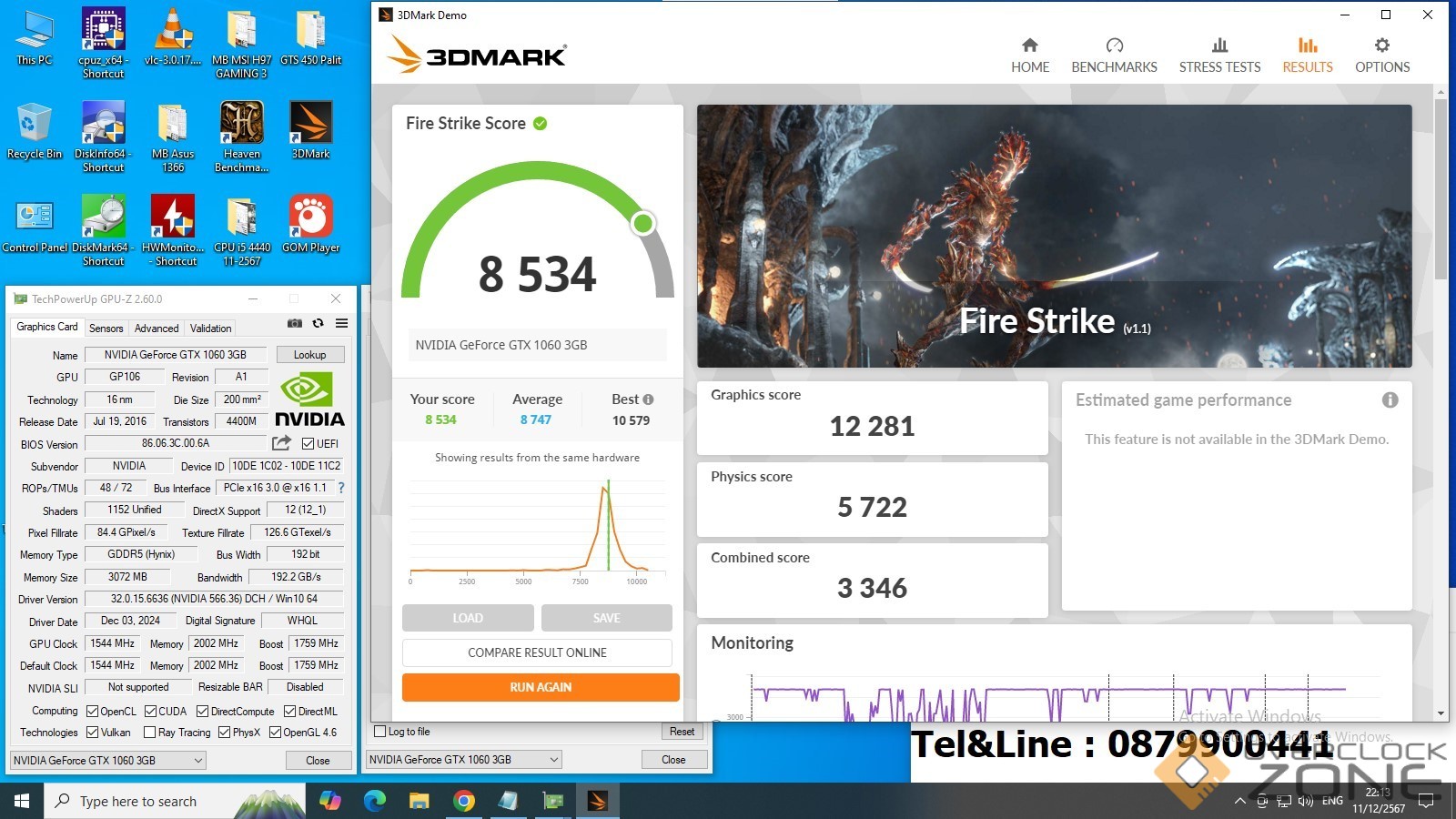
Task: Click the NVIDIA logo in GPU-Z
Action: (309, 399)
